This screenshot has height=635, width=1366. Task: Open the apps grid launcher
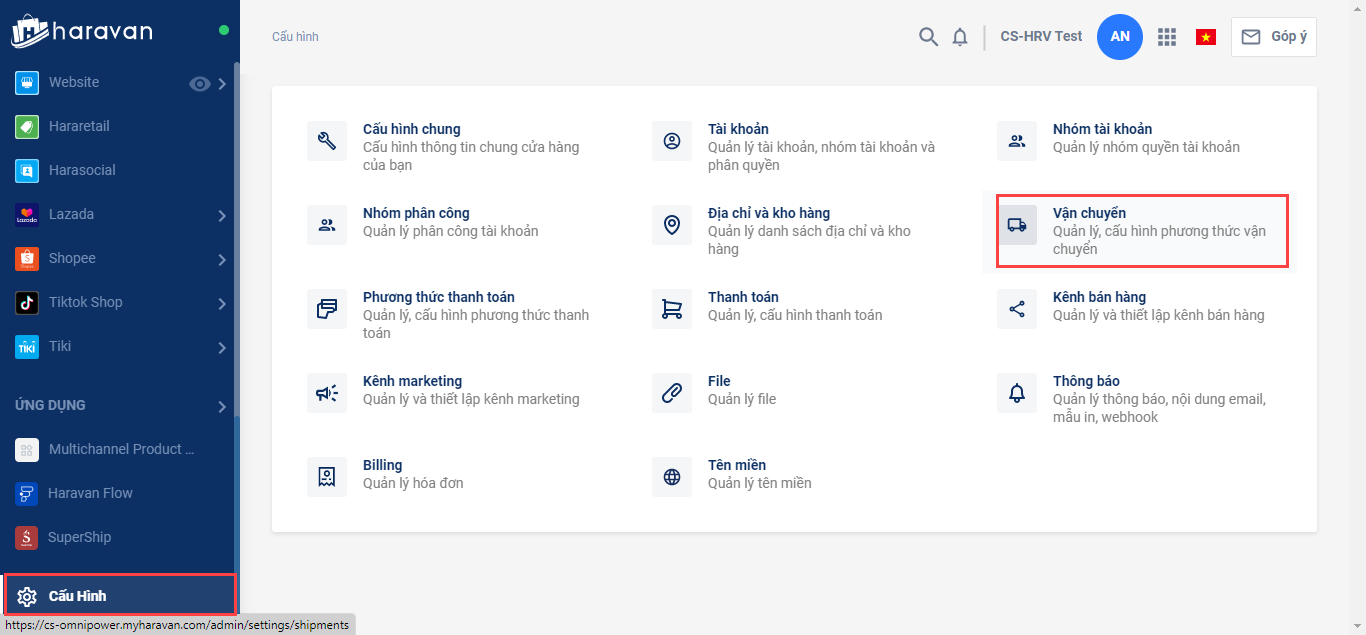point(1166,37)
